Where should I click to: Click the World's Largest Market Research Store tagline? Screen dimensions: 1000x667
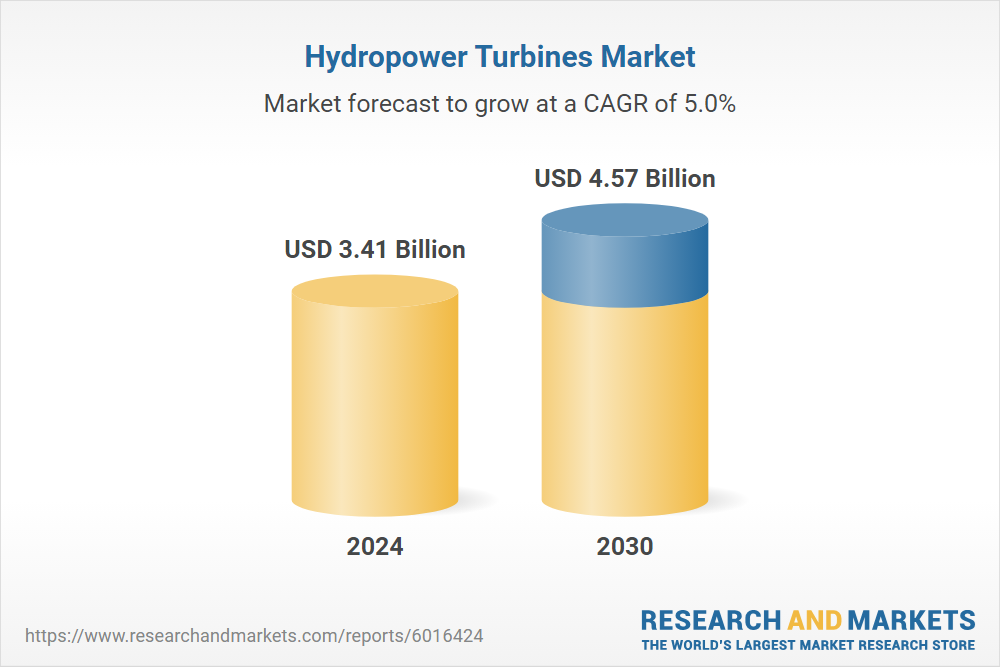pos(808,645)
